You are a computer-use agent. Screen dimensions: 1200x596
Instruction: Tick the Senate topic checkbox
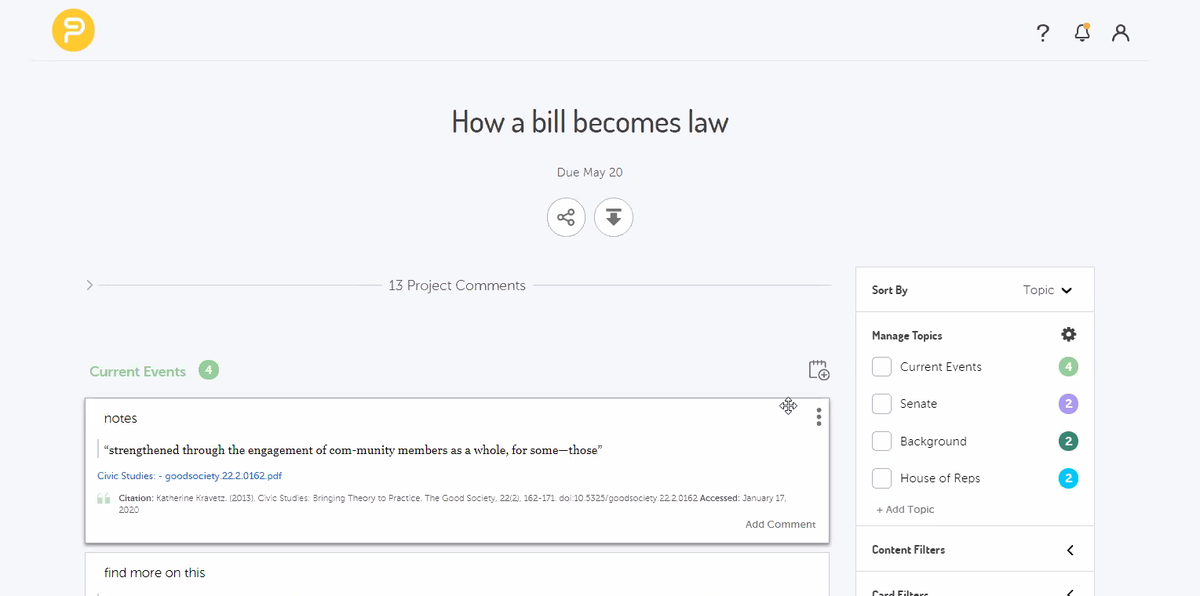pyautogui.click(x=881, y=404)
